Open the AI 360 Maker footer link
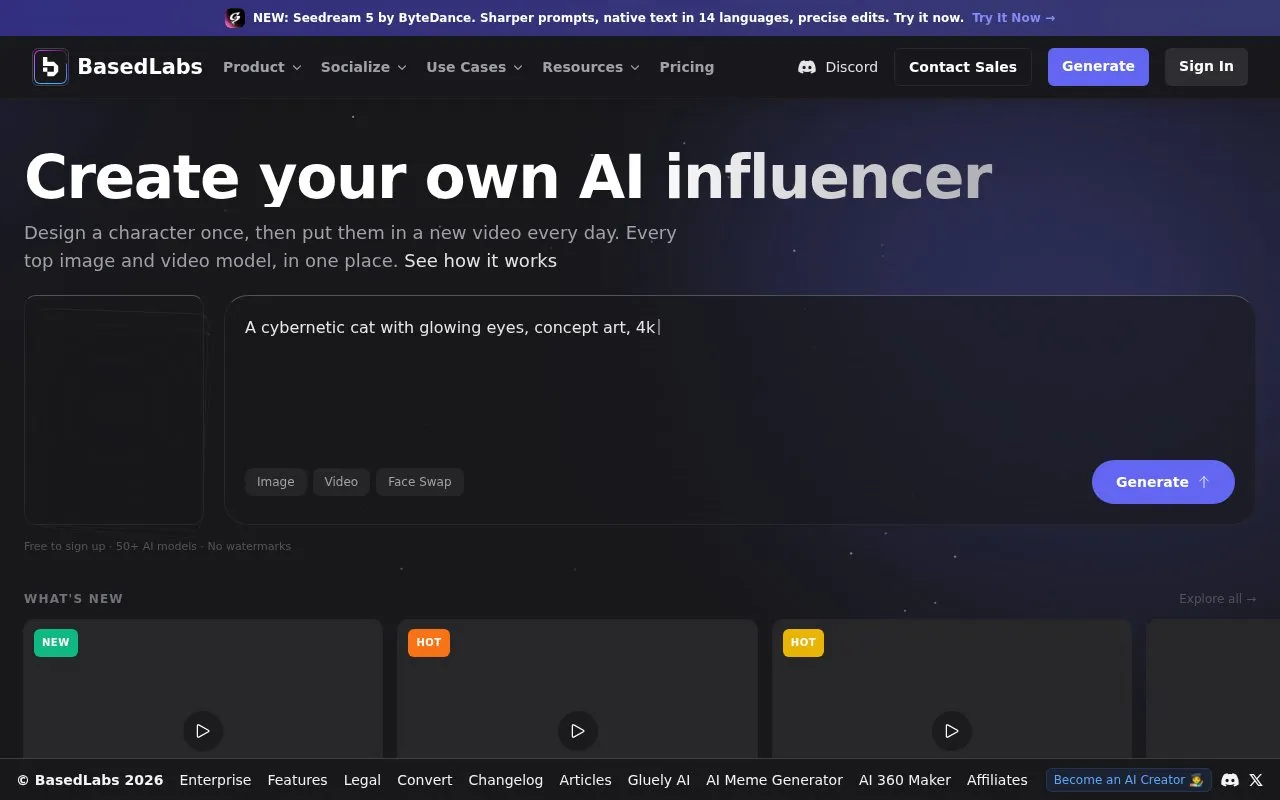The width and height of the screenshot is (1280, 800). pyautogui.click(x=905, y=780)
